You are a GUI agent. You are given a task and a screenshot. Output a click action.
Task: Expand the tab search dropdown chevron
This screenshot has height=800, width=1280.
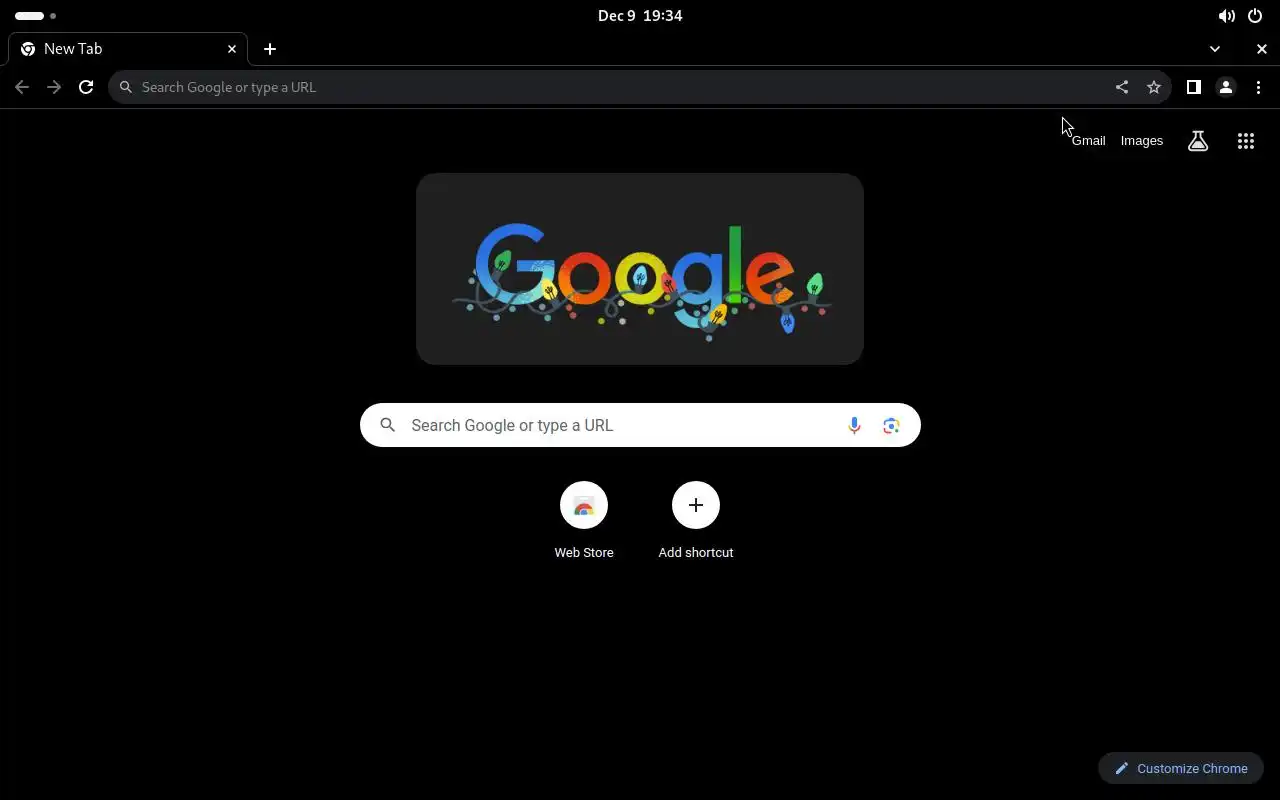tap(1215, 49)
